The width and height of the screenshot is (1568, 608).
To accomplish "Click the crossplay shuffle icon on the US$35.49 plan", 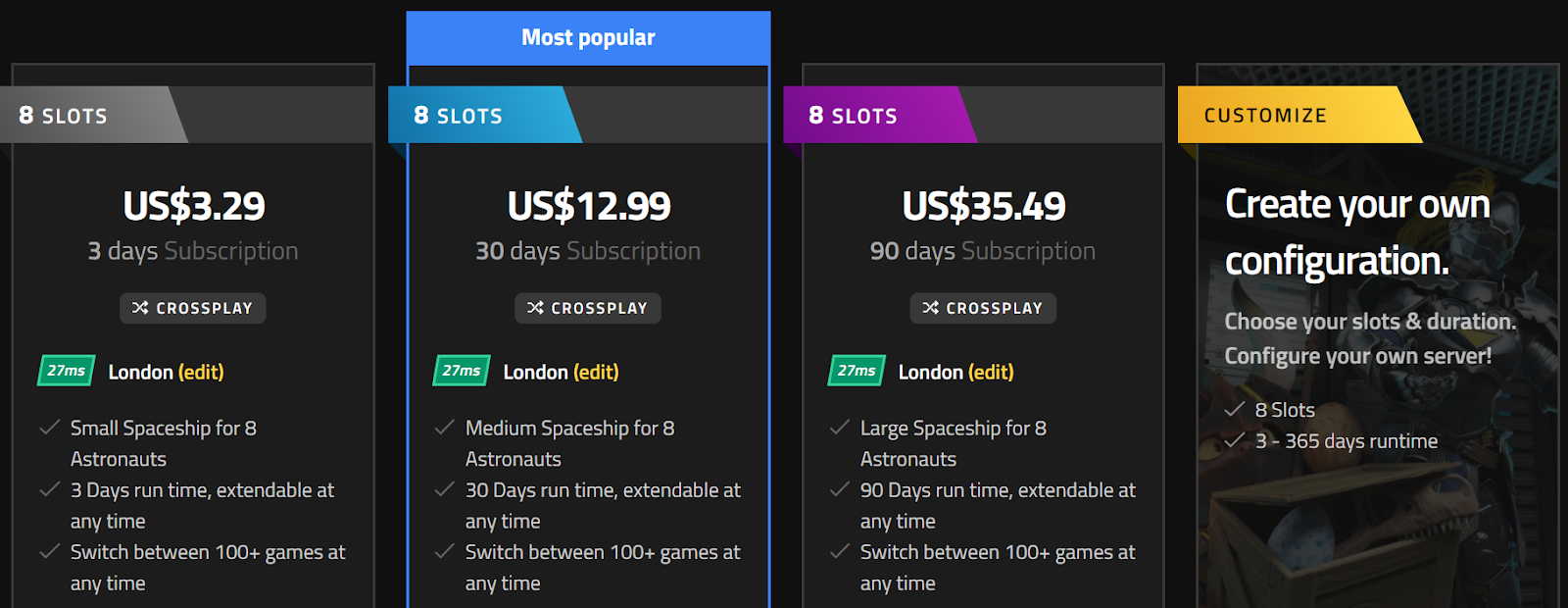I will [x=930, y=308].
